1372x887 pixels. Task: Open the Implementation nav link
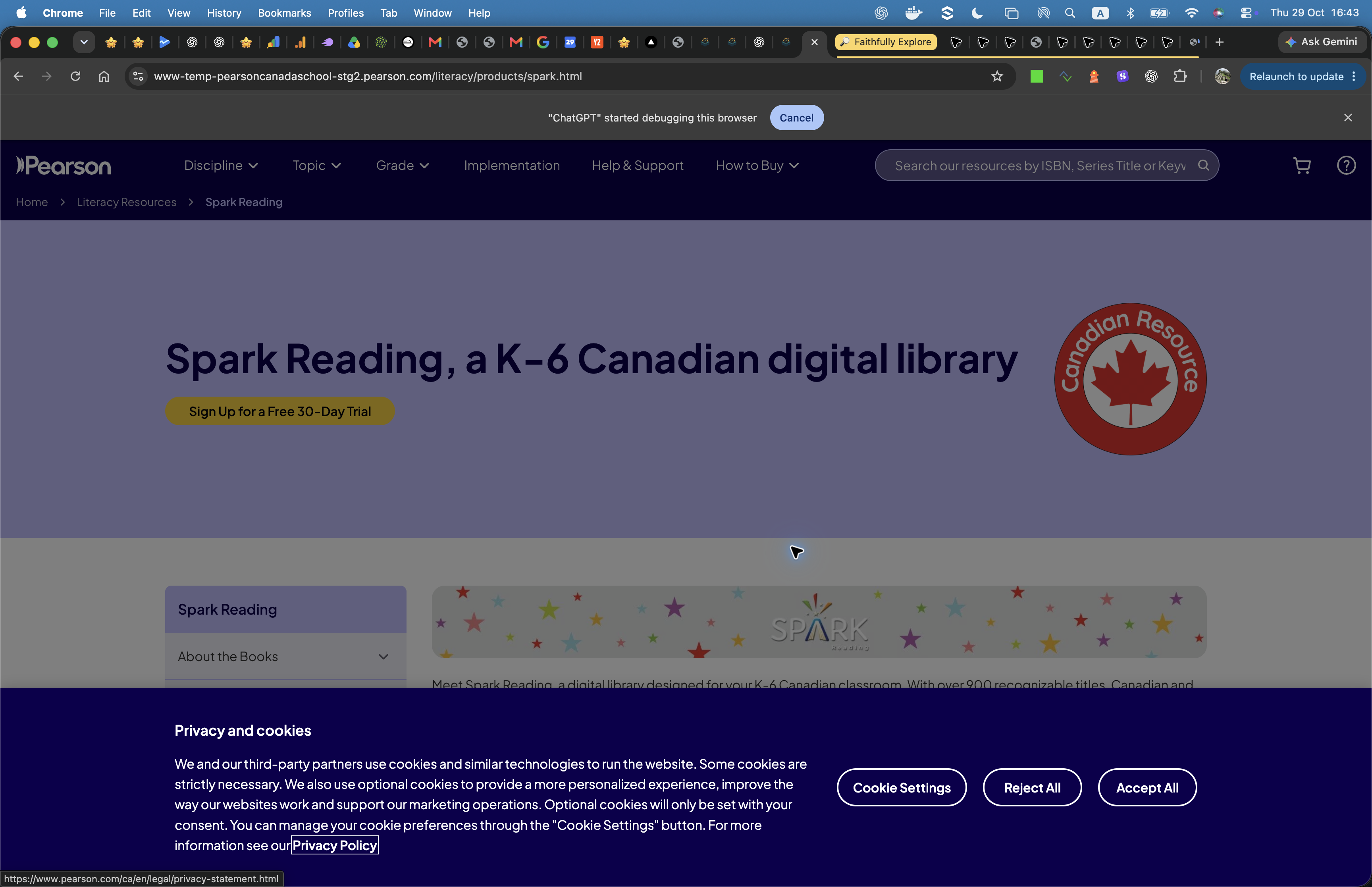click(511, 166)
